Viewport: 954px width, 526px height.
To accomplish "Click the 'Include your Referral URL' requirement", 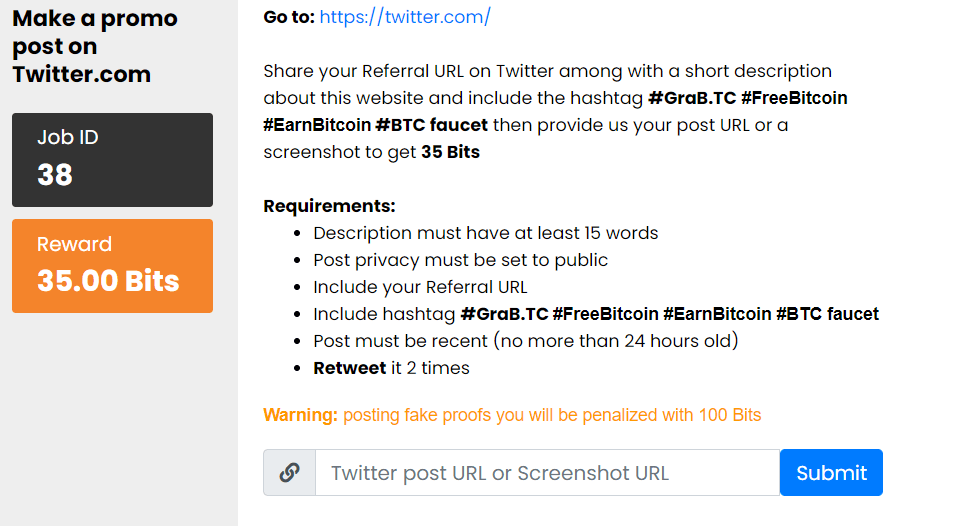I will click(420, 287).
